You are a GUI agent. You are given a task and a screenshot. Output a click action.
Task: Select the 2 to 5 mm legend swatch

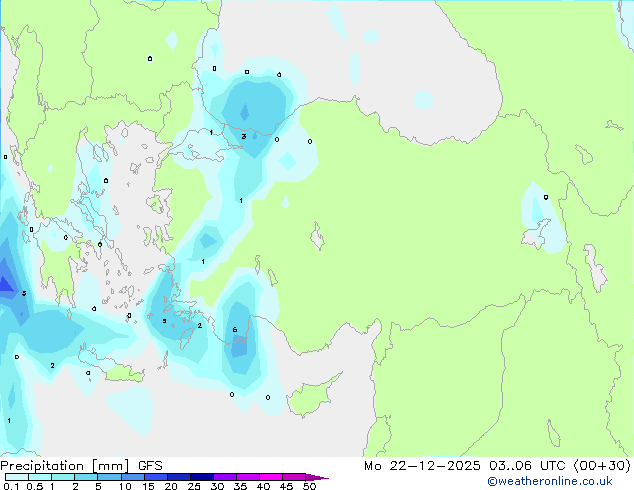click(x=86, y=477)
